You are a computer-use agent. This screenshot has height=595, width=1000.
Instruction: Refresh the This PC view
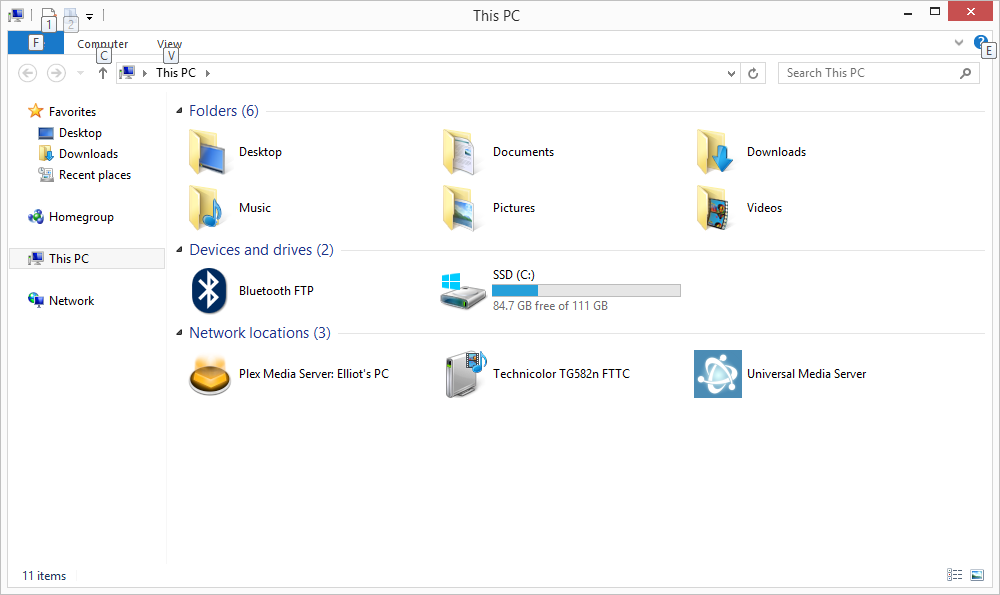pos(755,73)
